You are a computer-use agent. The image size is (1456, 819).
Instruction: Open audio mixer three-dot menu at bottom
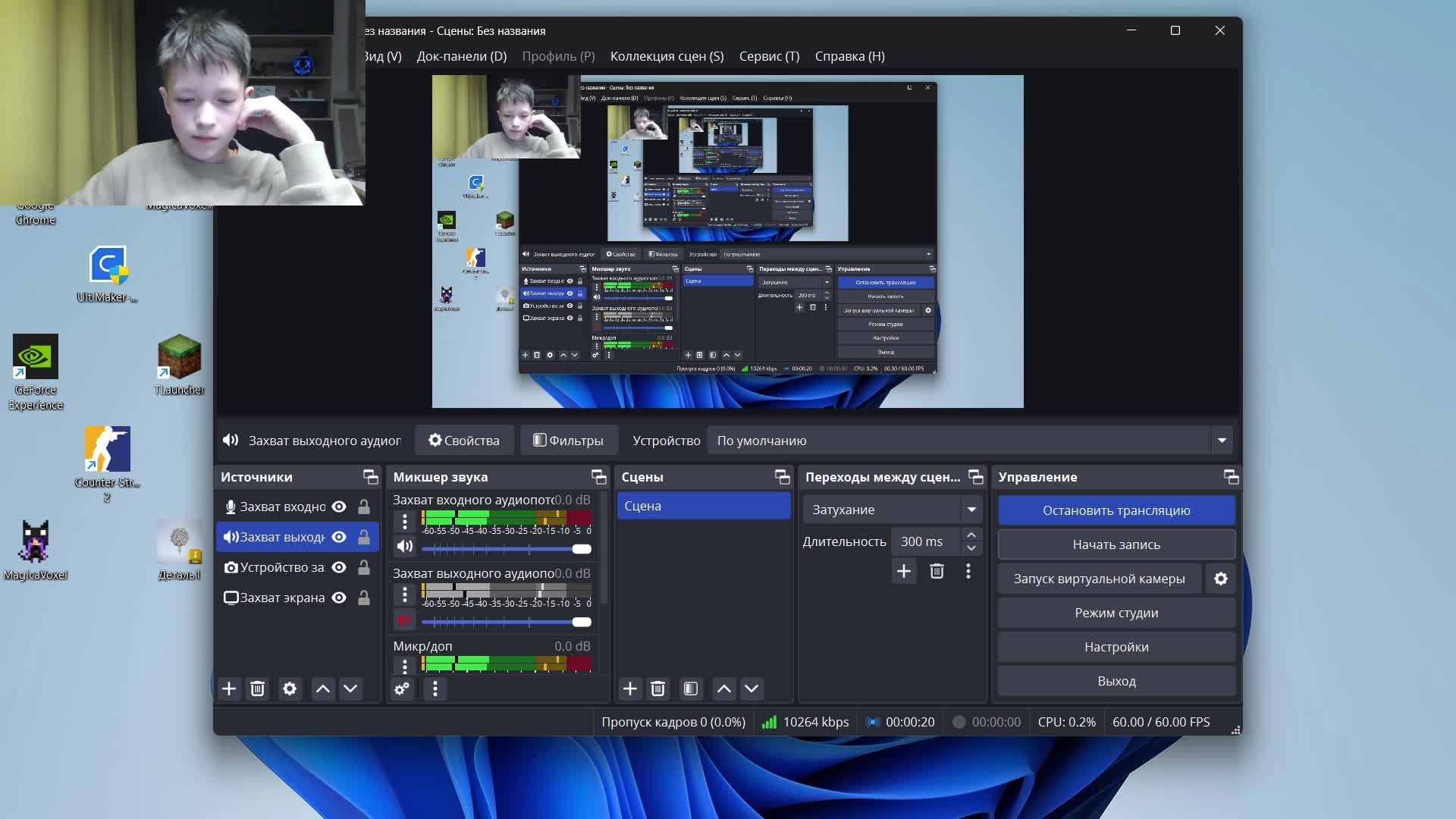point(435,689)
